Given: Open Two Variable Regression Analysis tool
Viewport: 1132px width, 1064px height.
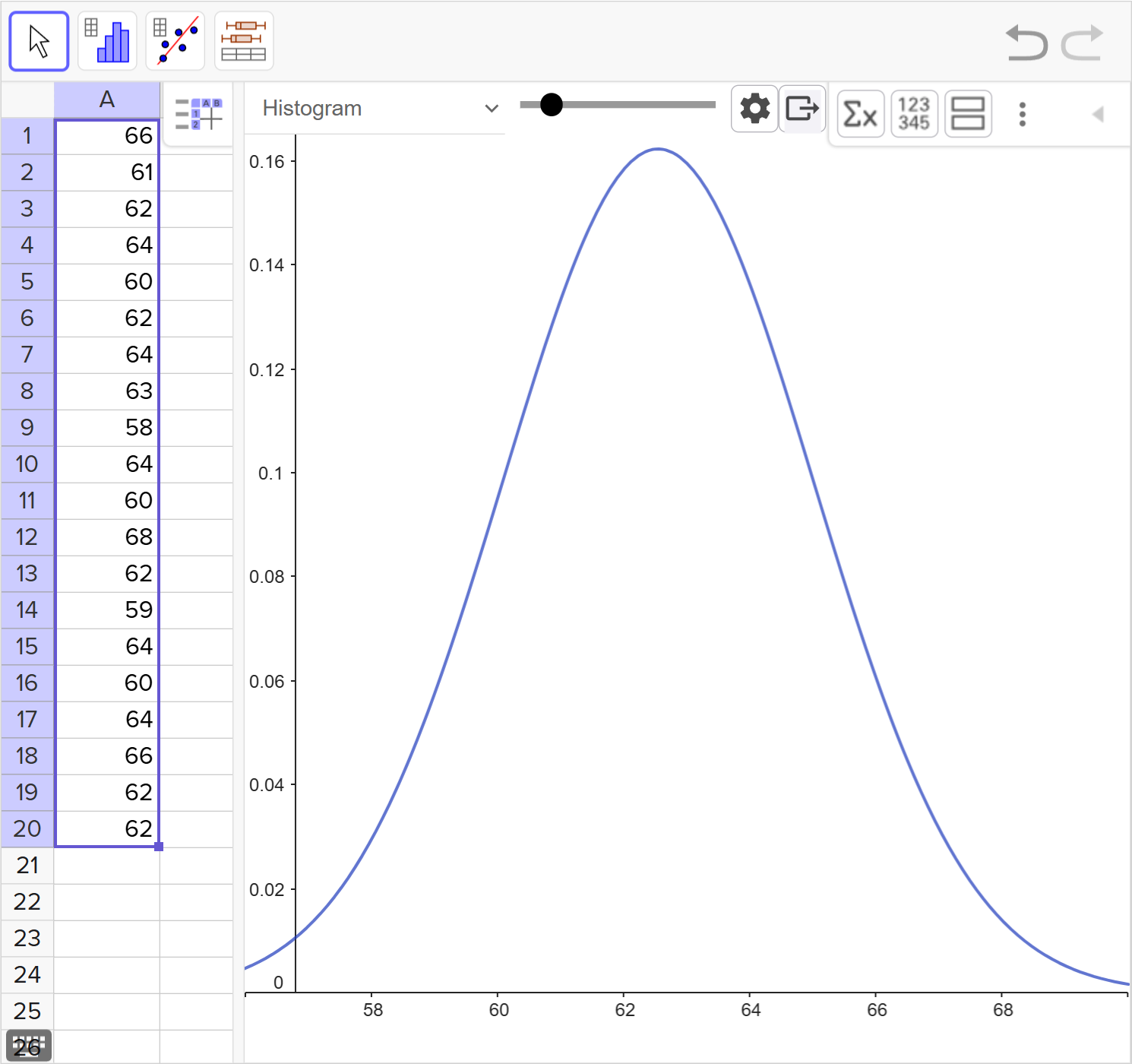Looking at the screenshot, I should tap(175, 41).
